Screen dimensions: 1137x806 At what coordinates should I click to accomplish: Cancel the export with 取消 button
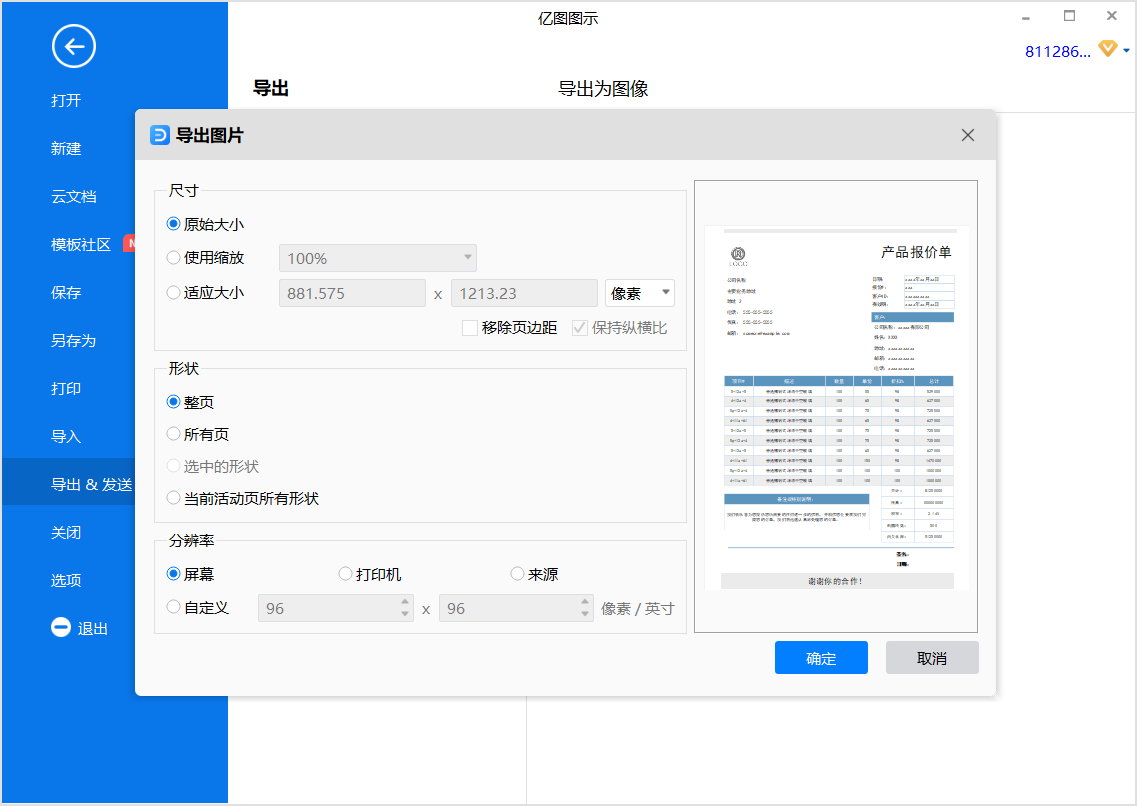[932, 657]
